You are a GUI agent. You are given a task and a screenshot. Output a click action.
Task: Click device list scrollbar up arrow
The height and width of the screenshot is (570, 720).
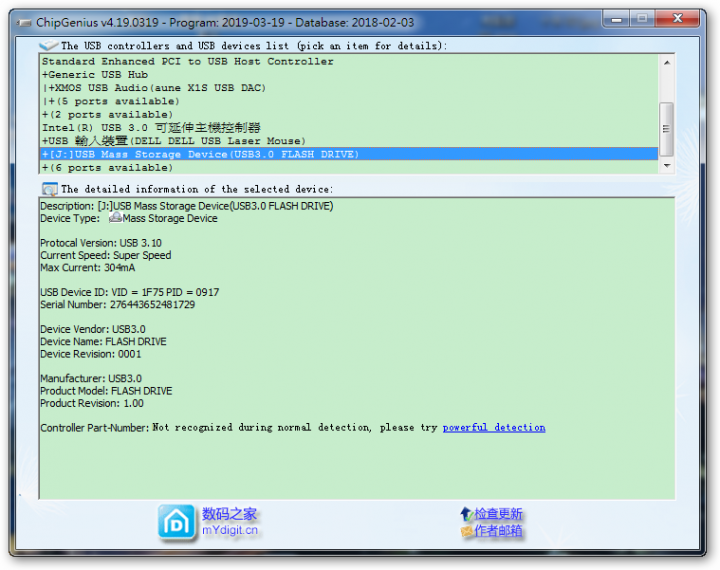tap(667, 62)
